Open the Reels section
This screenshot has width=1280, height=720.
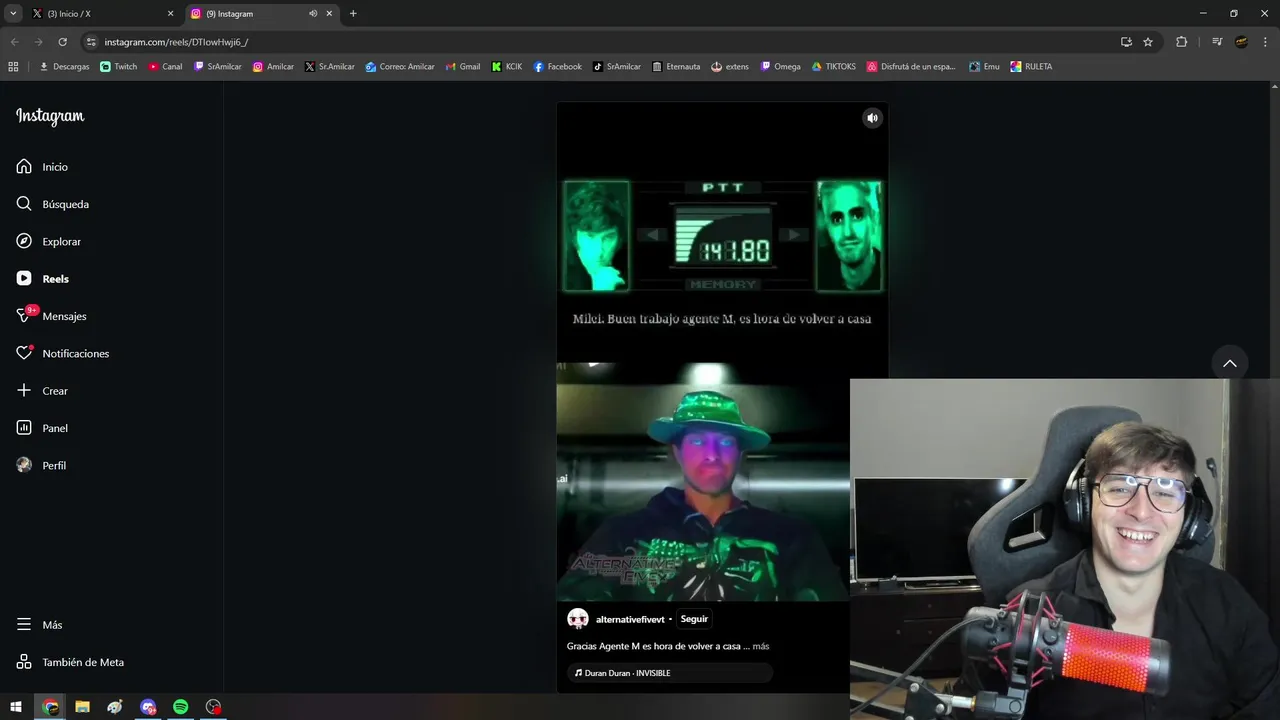(x=43, y=279)
